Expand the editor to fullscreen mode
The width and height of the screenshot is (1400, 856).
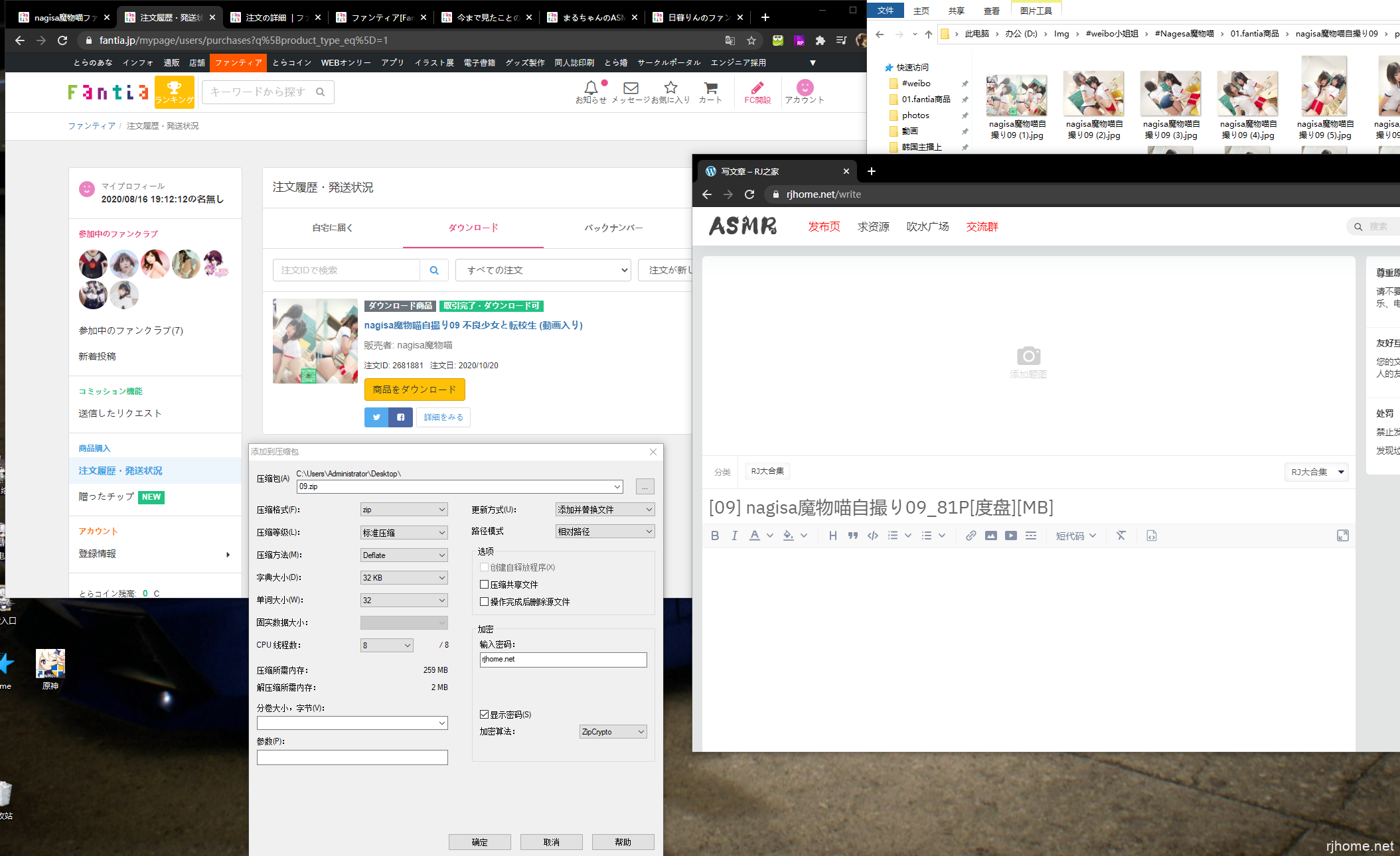click(x=1344, y=535)
